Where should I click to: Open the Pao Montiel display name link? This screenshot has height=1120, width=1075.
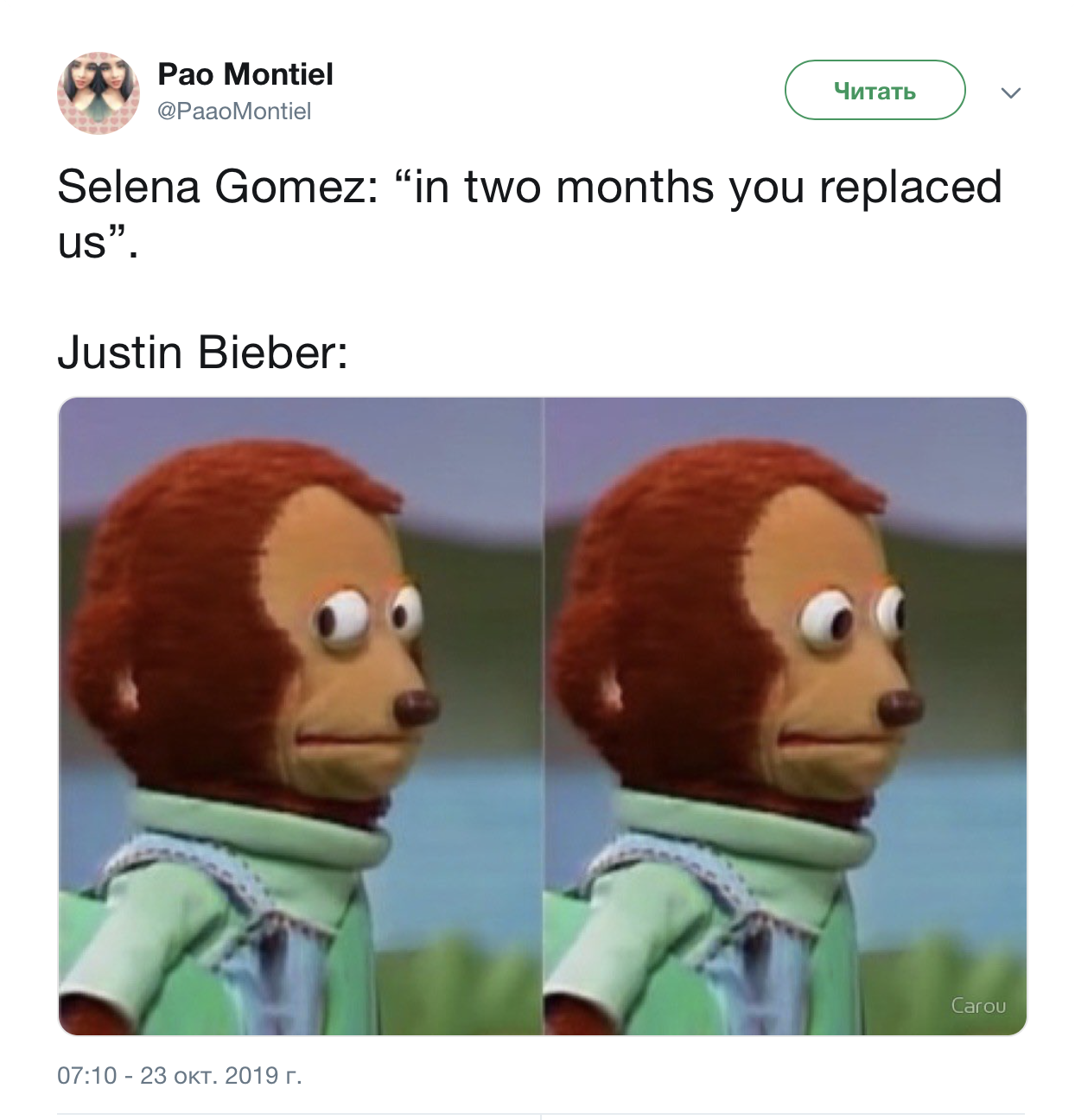(245, 74)
